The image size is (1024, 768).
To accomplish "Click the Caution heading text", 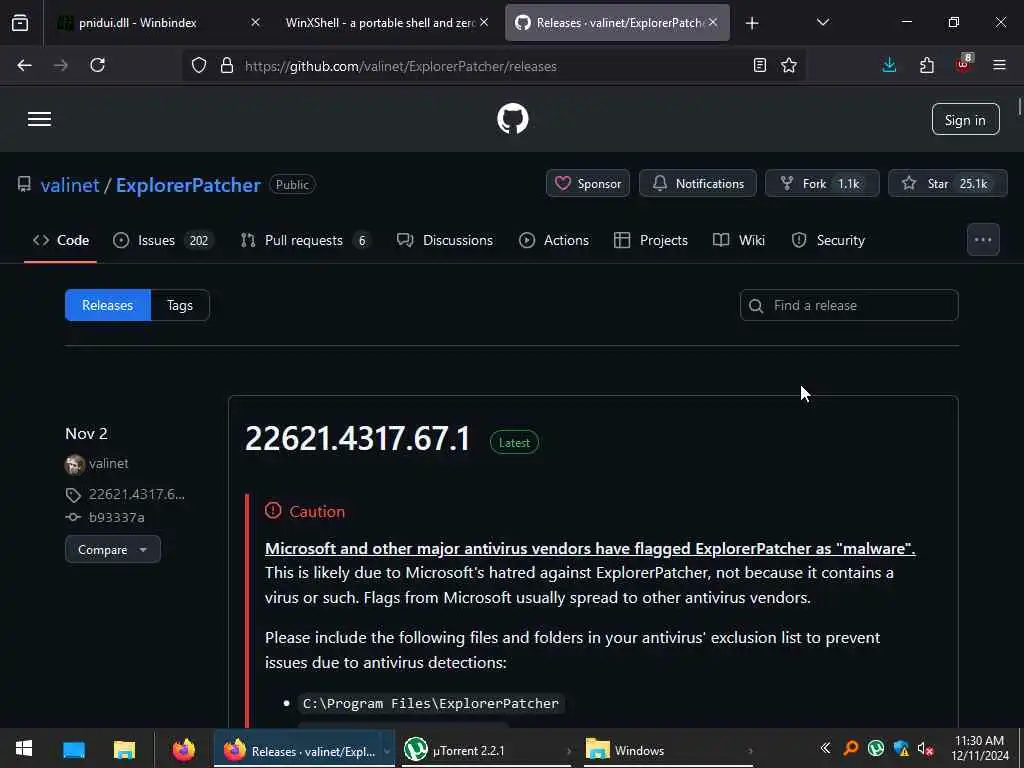I will (x=317, y=511).
